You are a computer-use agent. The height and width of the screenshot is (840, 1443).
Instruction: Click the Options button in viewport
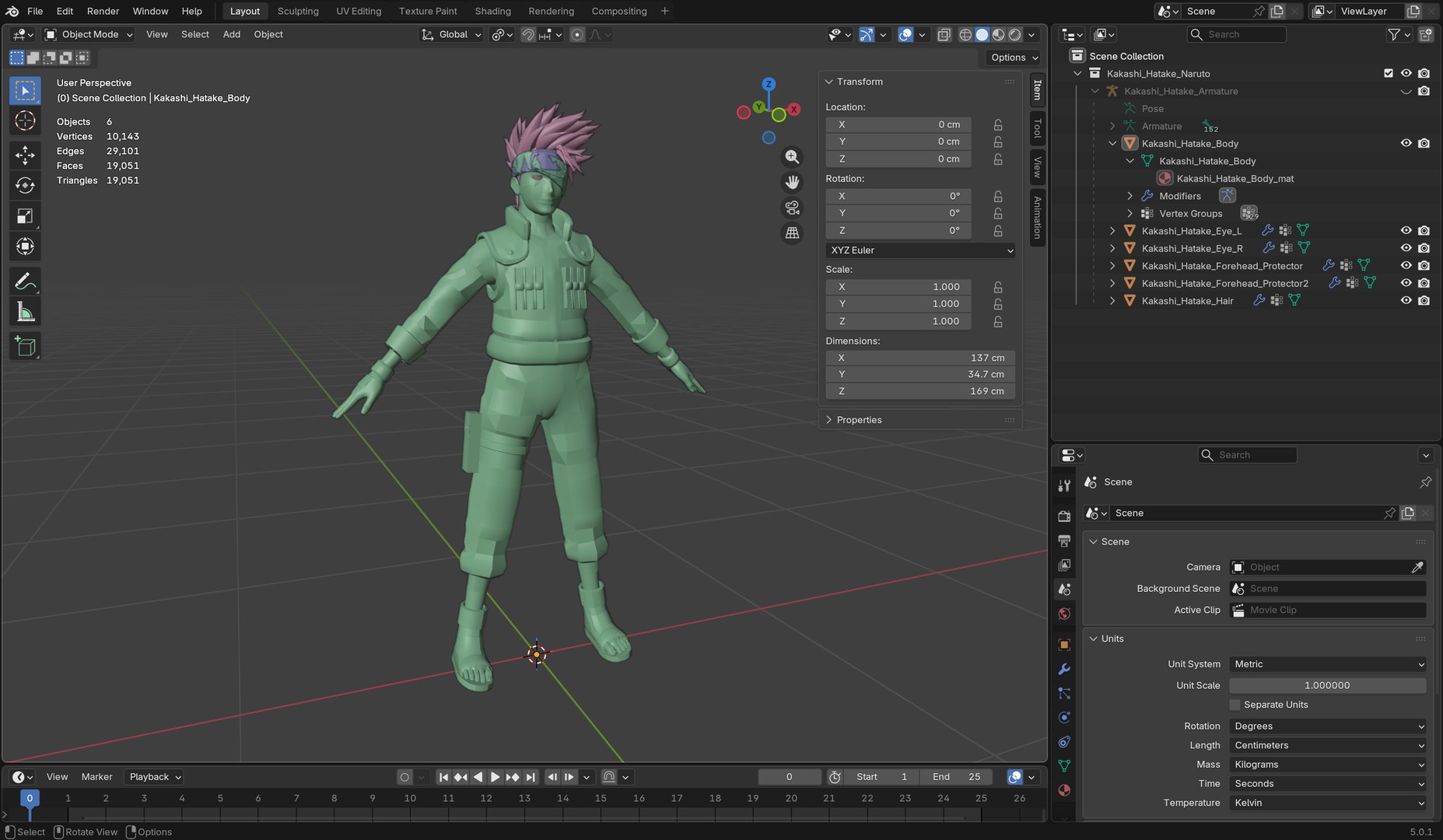[1014, 58]
